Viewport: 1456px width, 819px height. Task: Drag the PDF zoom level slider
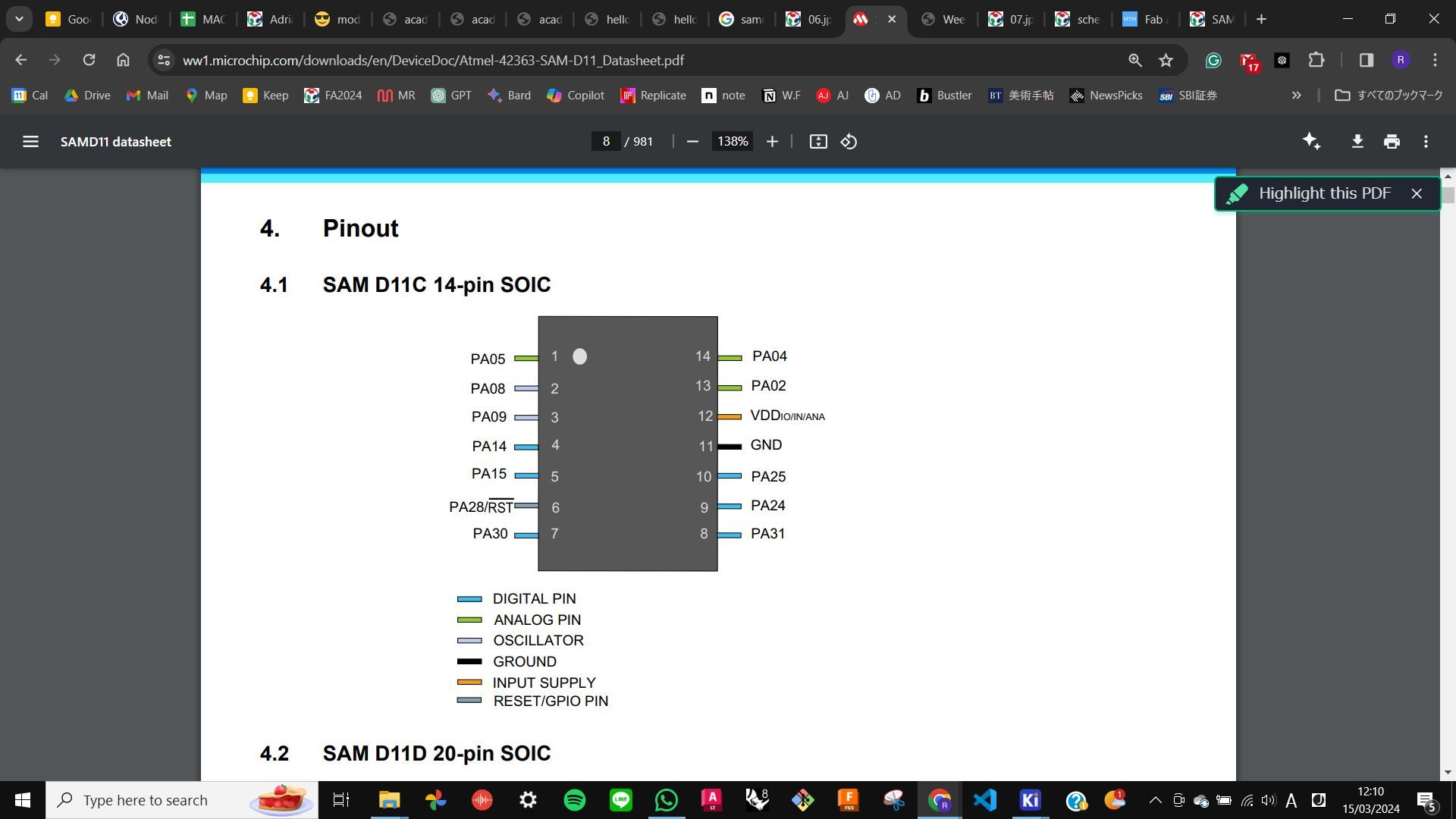coord(732,141)
